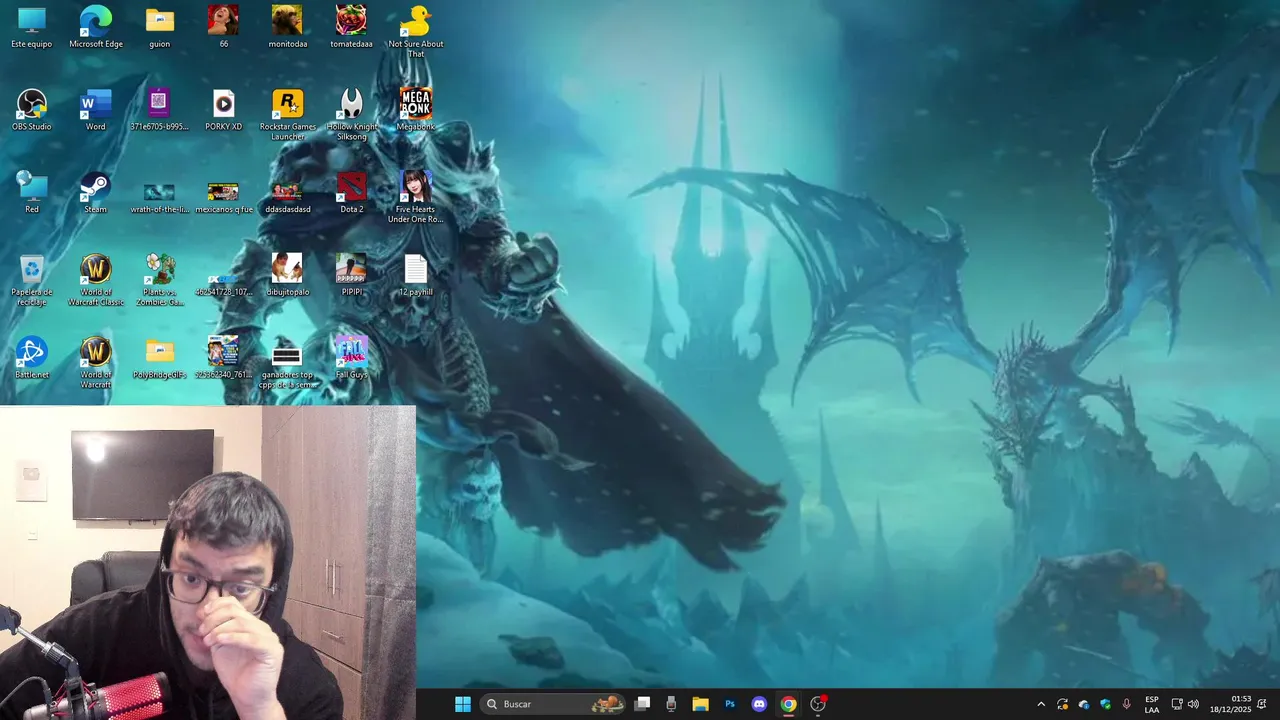
Task: Launch World of Warcraft Classic shortcut
Action: click(96, 280)
